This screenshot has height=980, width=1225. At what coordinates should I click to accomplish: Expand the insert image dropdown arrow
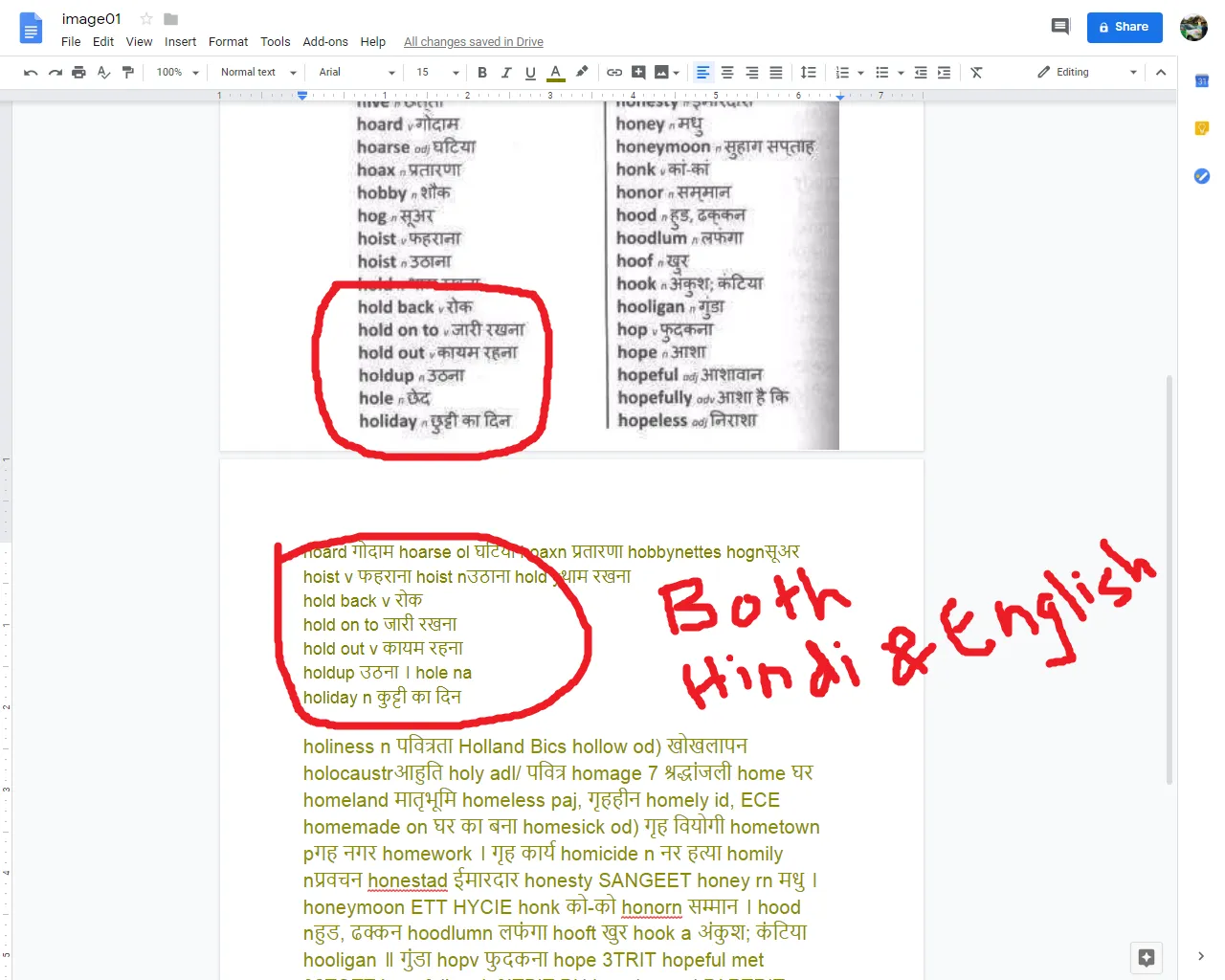(677, 73)
